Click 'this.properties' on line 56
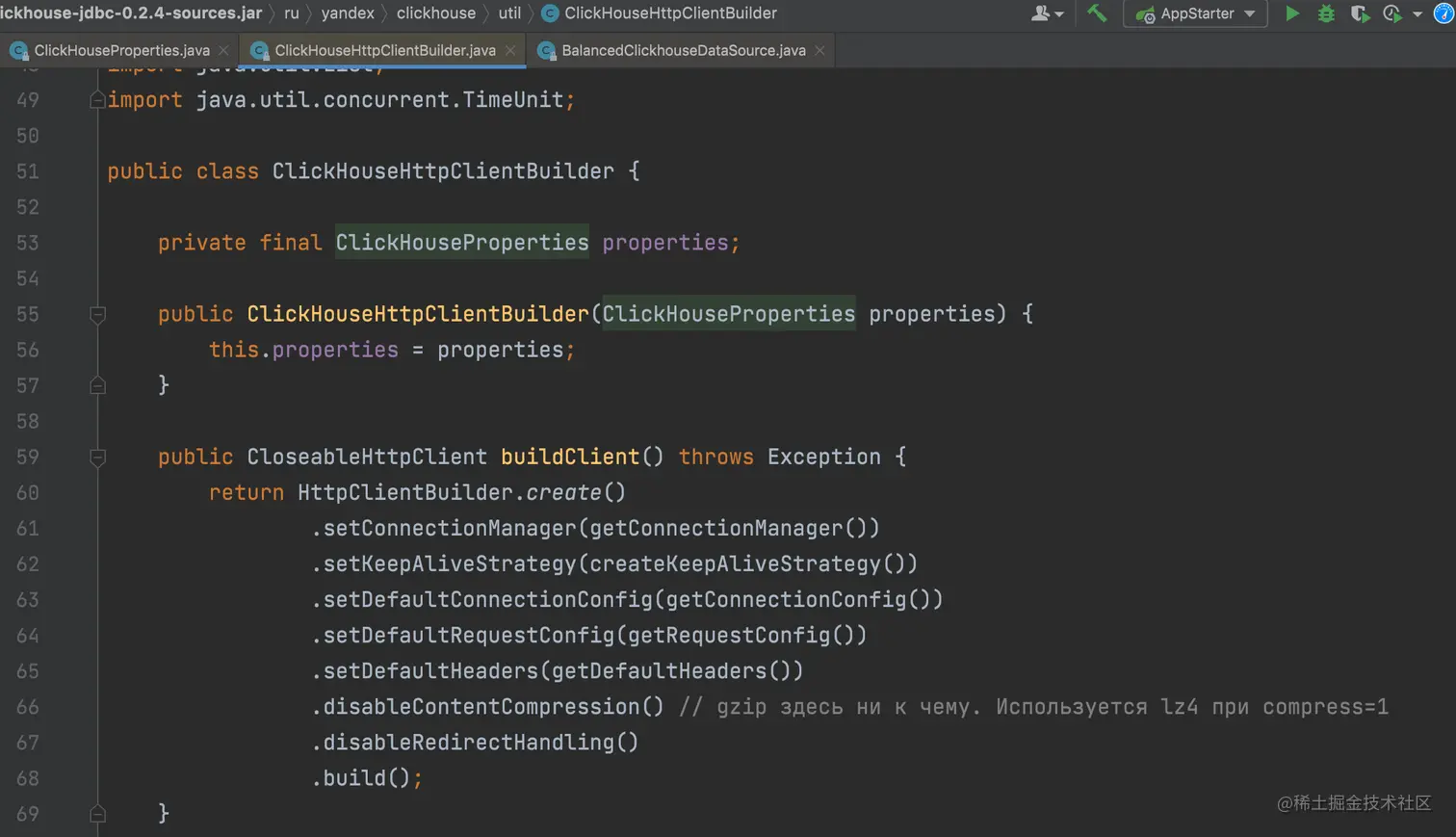This screenshot has width=1456, height=837. point(303,350)
